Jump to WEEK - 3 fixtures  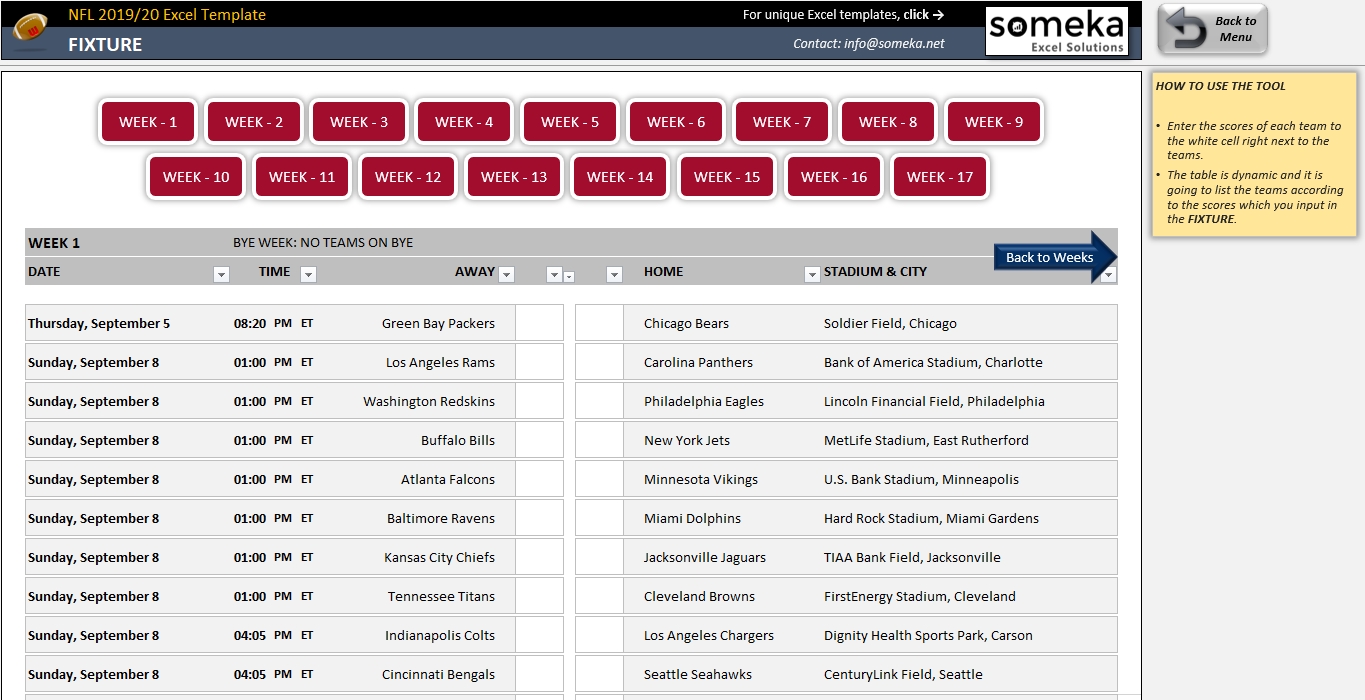(x=359, y=122)
